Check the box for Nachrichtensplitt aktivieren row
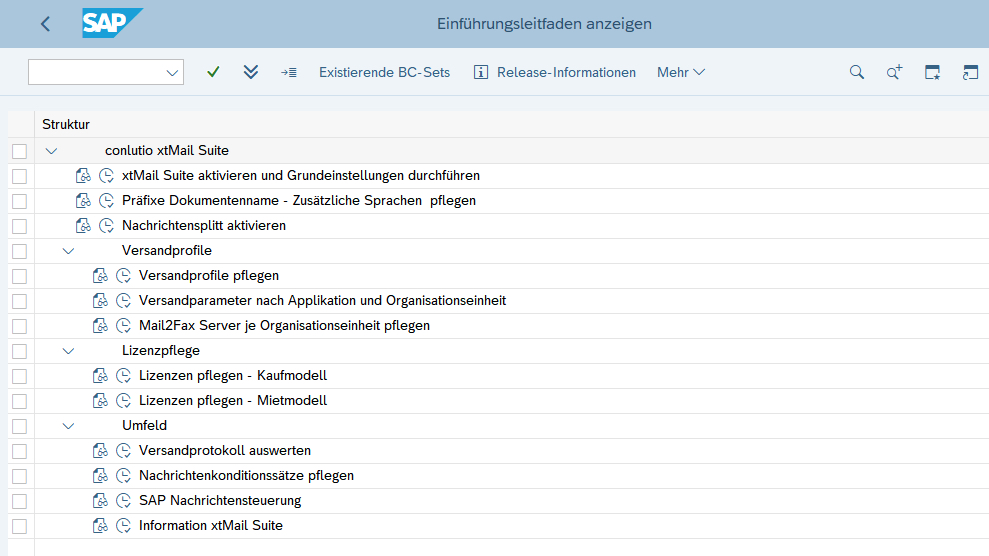 (x=20, y=226)
